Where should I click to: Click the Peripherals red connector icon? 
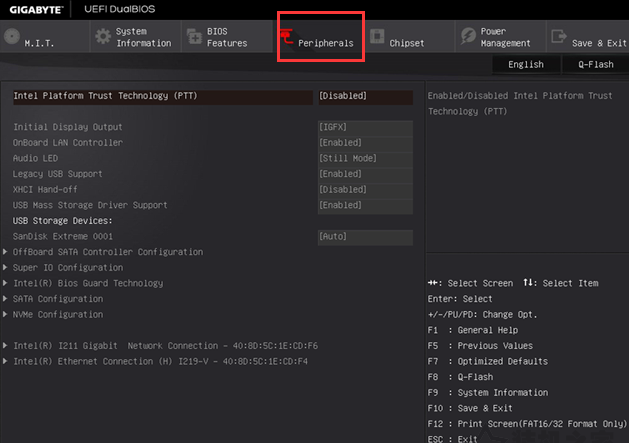(x=287, y=38)
